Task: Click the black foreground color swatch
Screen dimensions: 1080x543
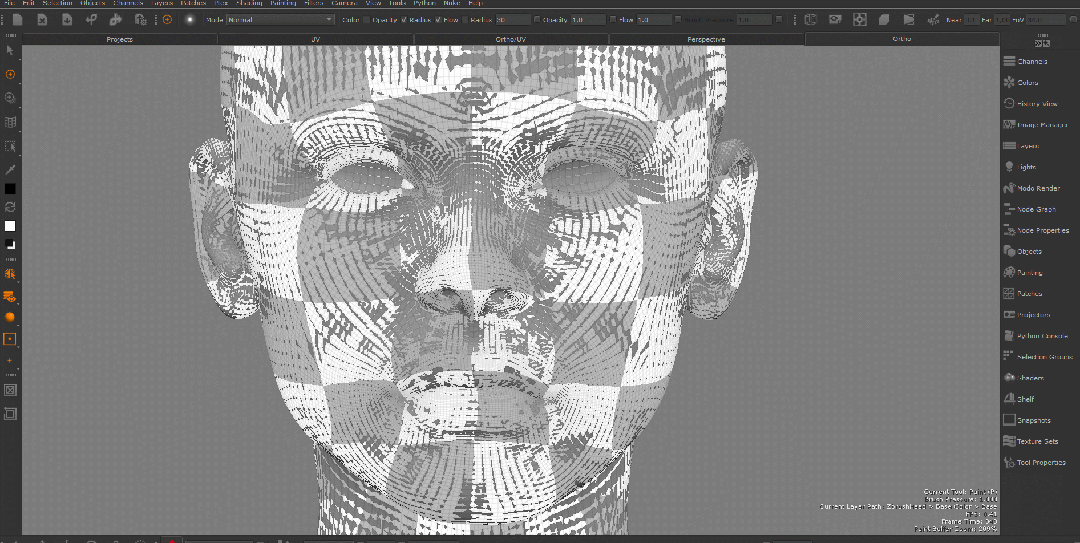Action: coord(10,189)
